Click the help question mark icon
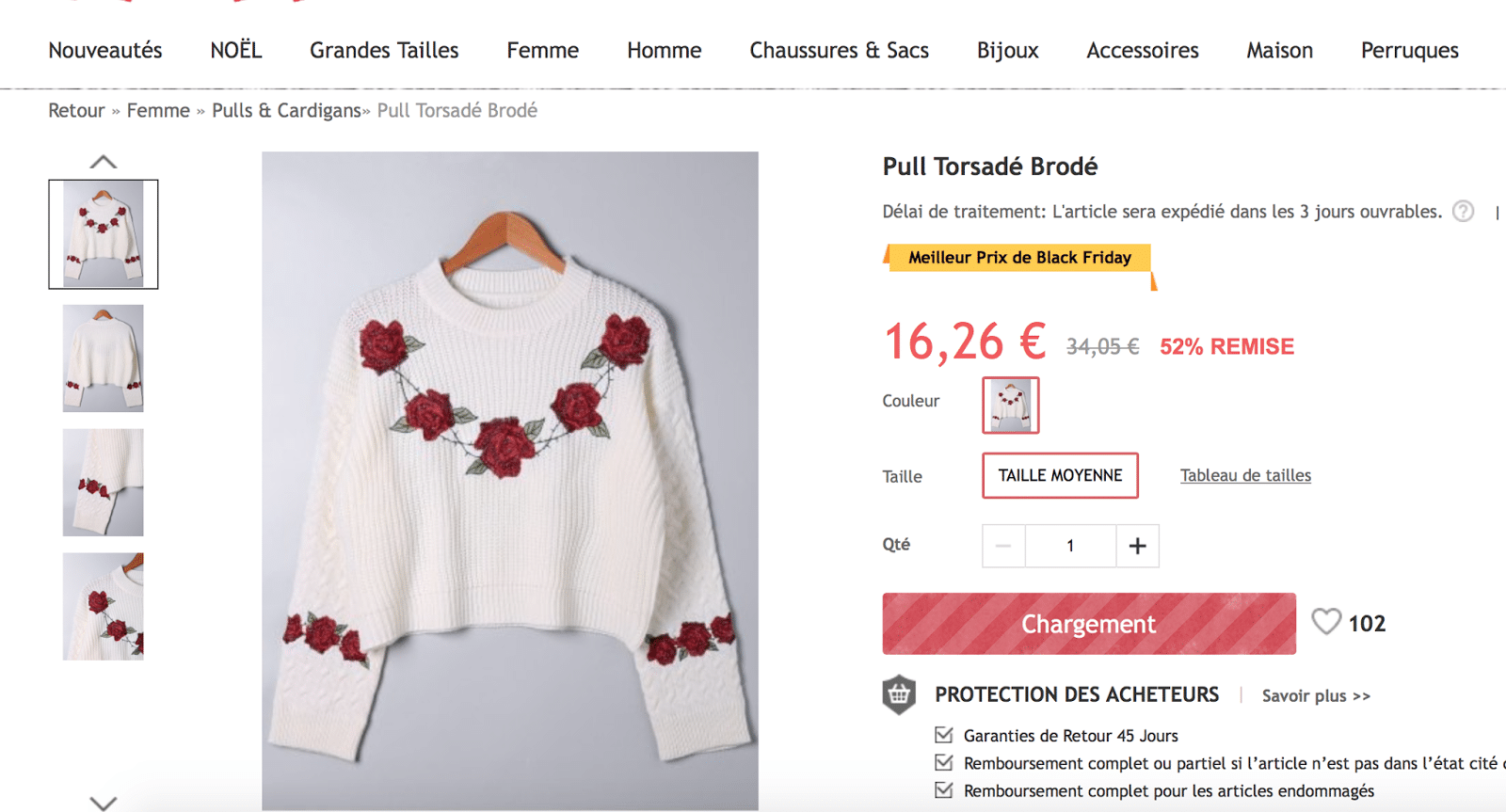This screenshot has height=812, width=1506. pyautogui.click(x=1463, y=212)
